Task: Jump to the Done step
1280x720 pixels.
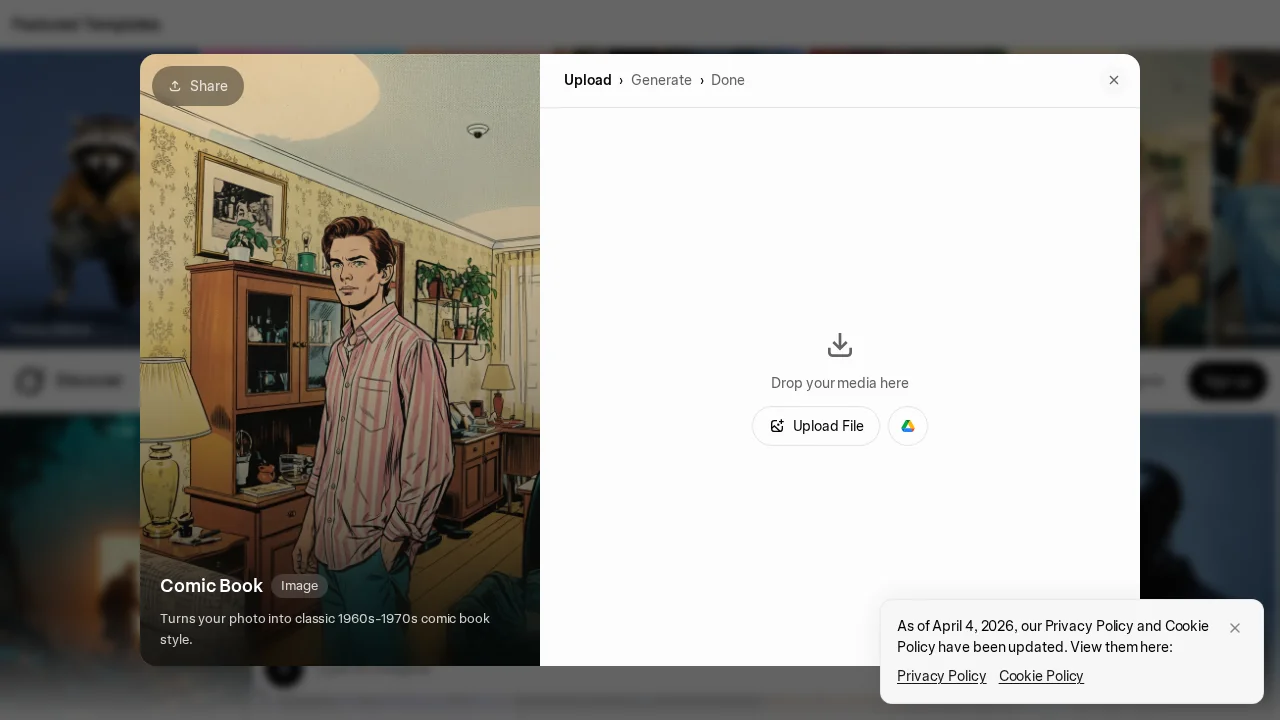Action: 728,80
